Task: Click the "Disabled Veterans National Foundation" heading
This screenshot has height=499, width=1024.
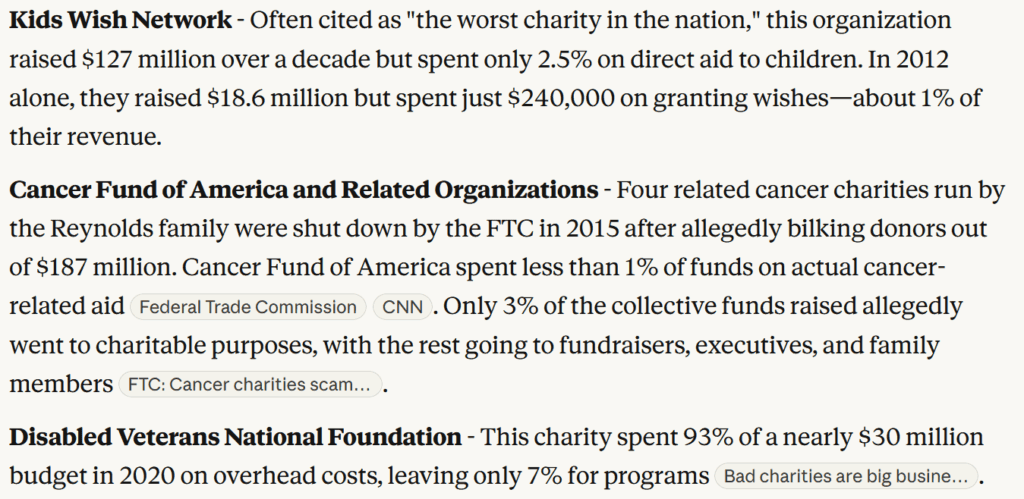Action: (235, 436)
